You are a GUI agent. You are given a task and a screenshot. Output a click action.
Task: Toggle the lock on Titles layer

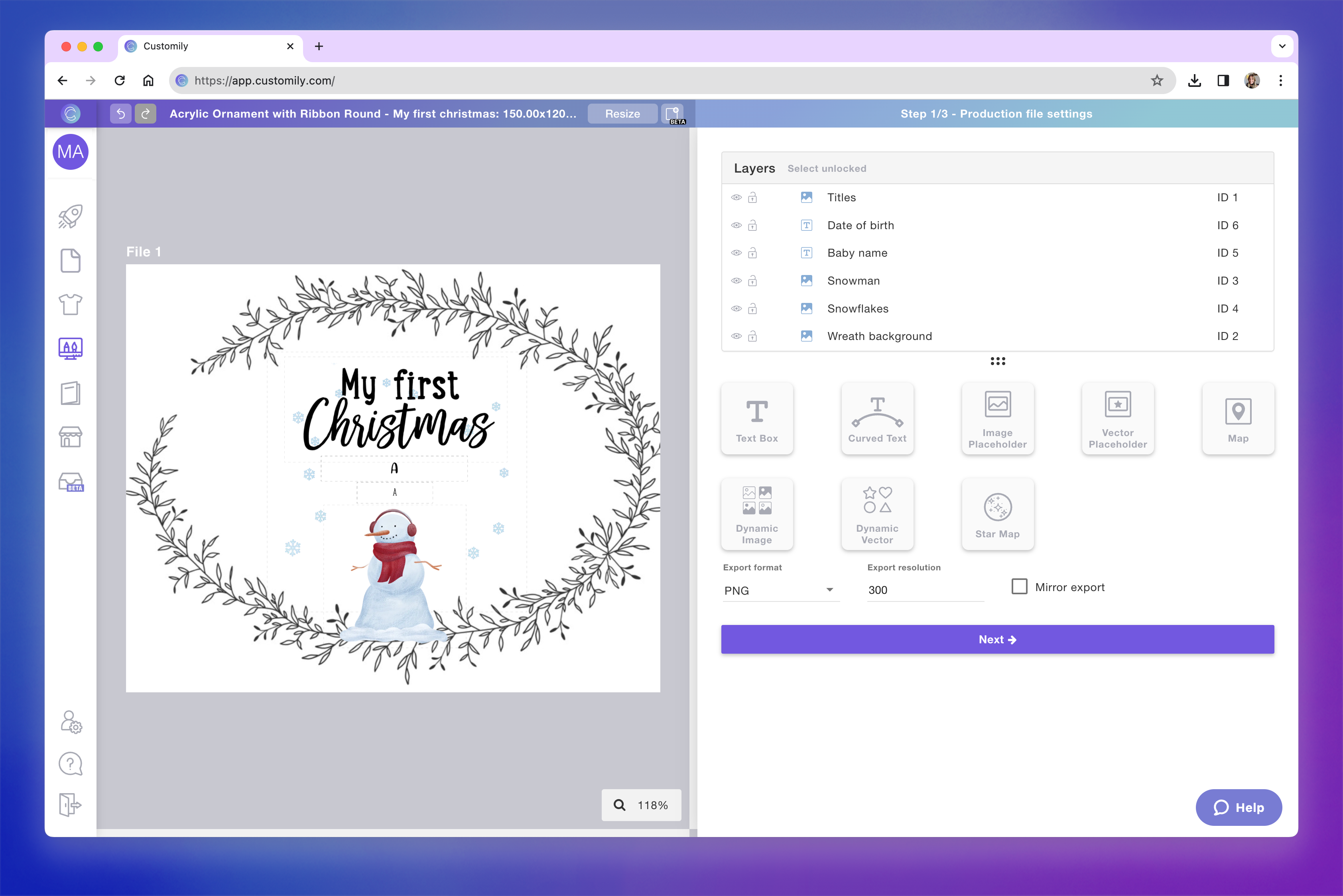(752, 198)
